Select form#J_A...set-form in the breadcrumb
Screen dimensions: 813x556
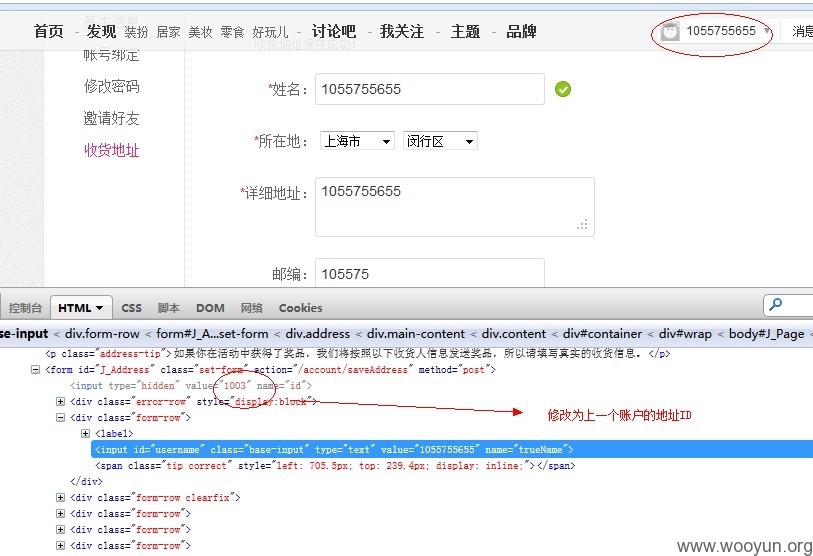click(212, 334)
